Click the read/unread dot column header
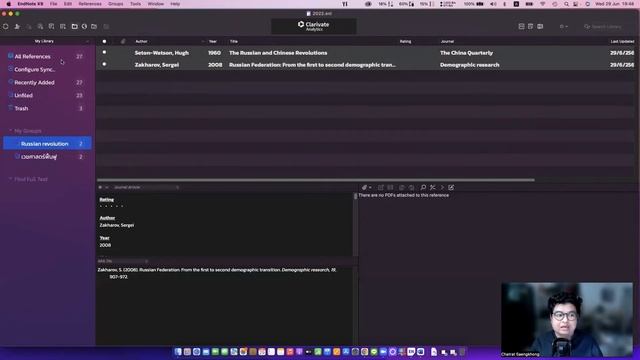Viewport: 640px width, 360px height. [104, 41]
